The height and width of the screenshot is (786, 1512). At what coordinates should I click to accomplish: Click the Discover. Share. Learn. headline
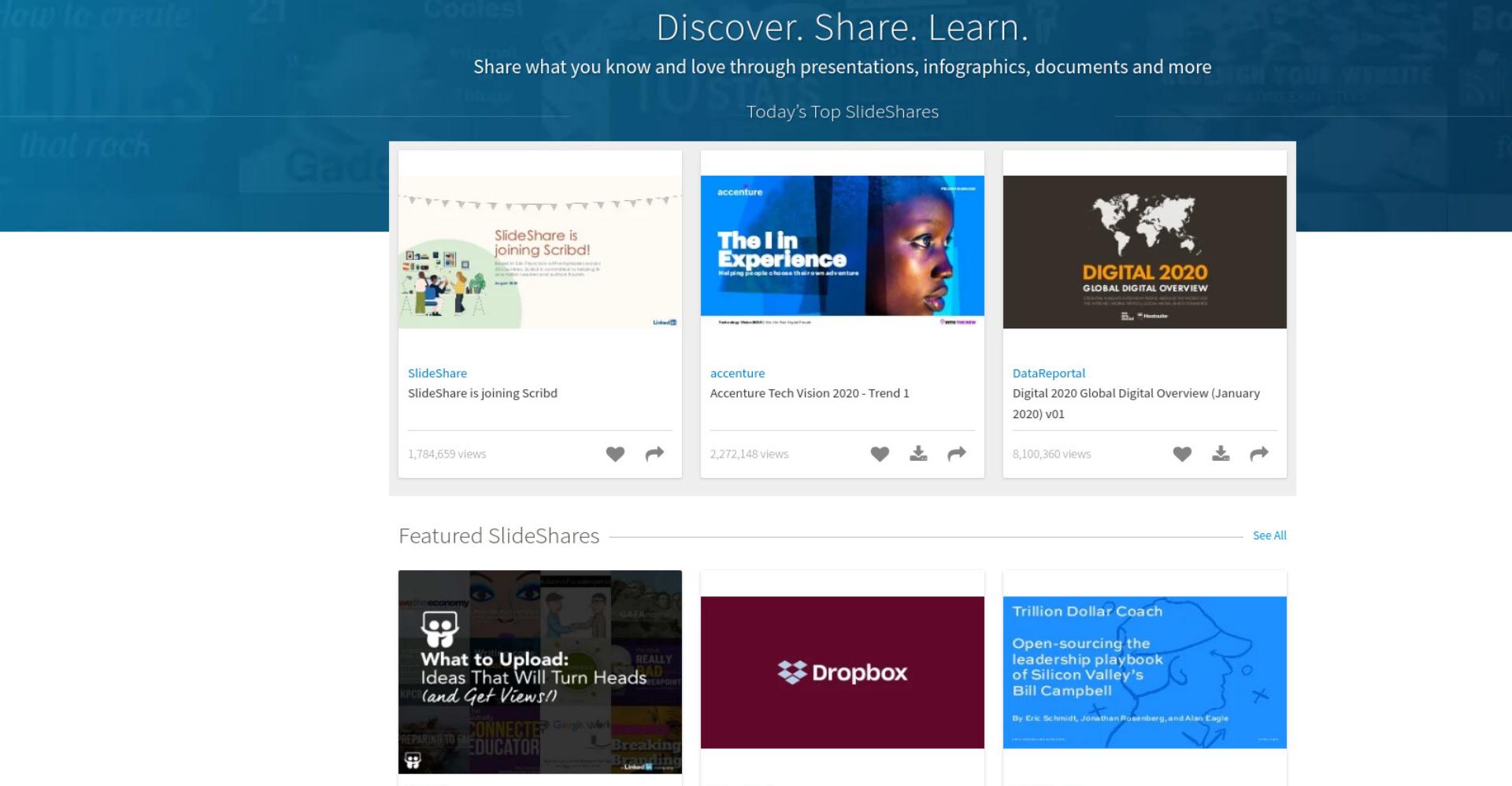(x=843, y=28)
